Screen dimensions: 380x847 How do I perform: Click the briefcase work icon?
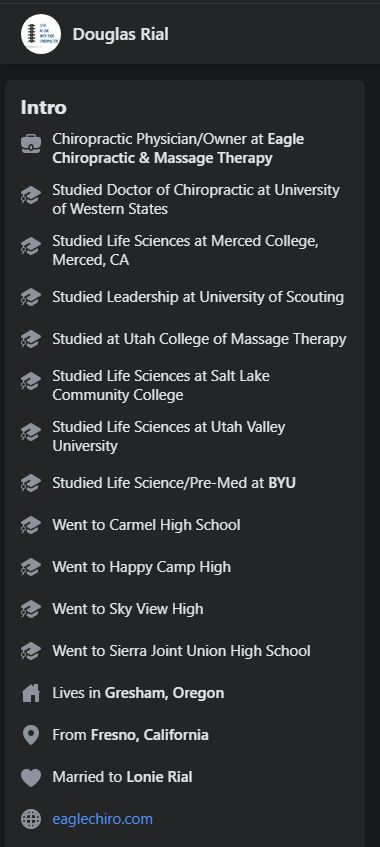(31, 144)
